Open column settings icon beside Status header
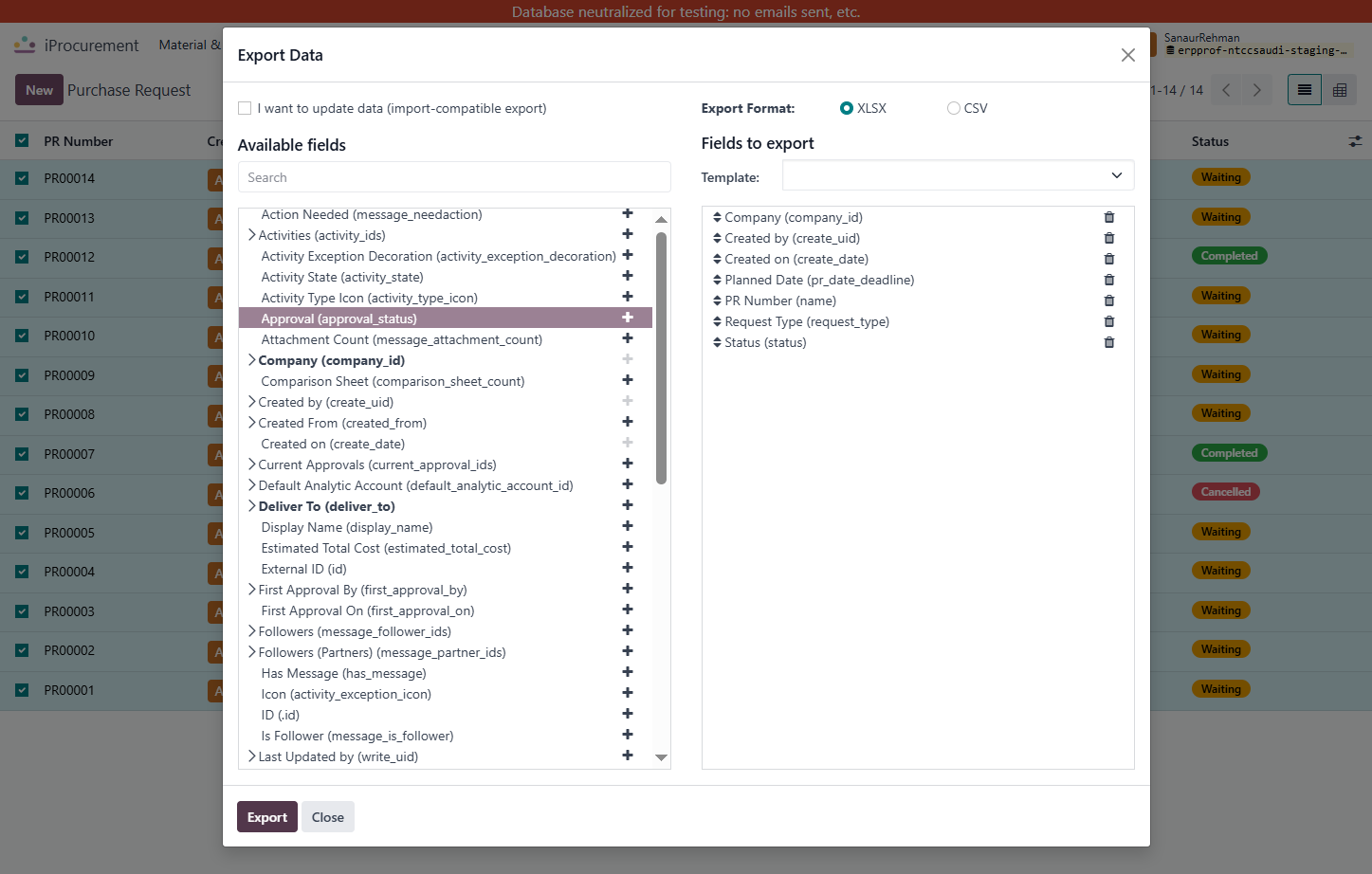Screen dimensions: 1372x874 (x=1355, y=141)
